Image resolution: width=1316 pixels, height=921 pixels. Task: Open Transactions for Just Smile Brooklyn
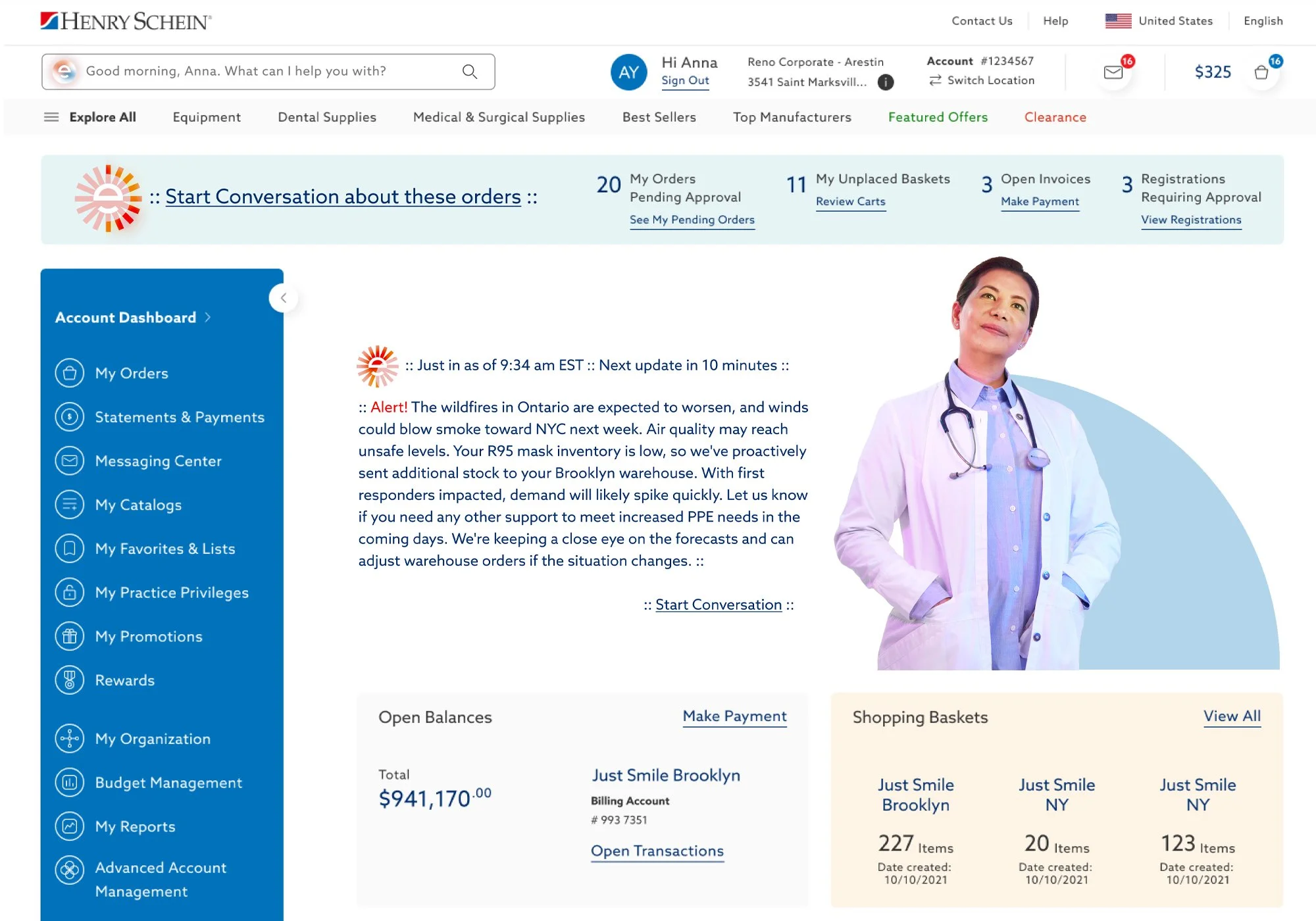point(657,851)
